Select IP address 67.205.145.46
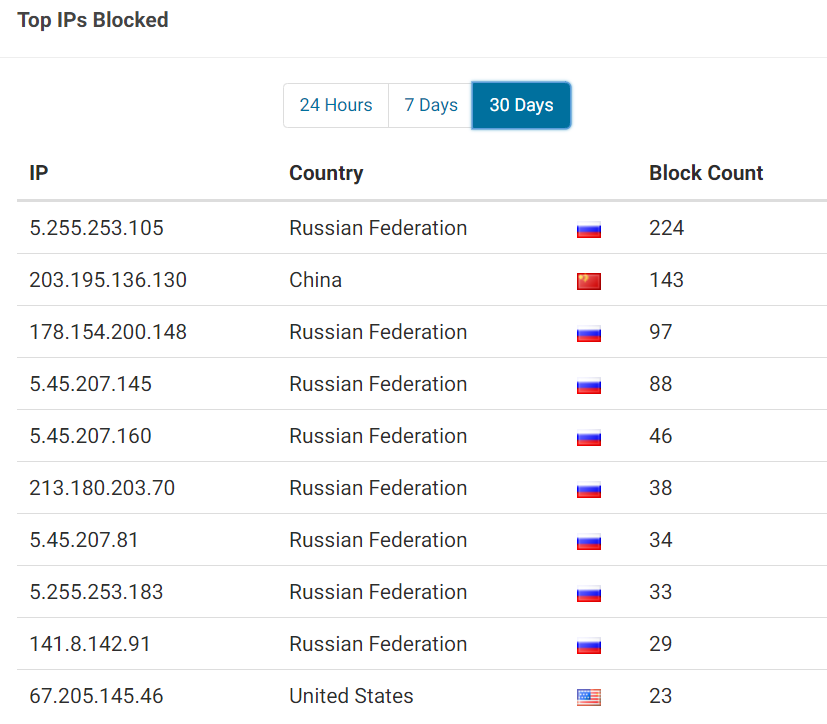The height and width of the screenshot is (724, 827). pos(96,696)
